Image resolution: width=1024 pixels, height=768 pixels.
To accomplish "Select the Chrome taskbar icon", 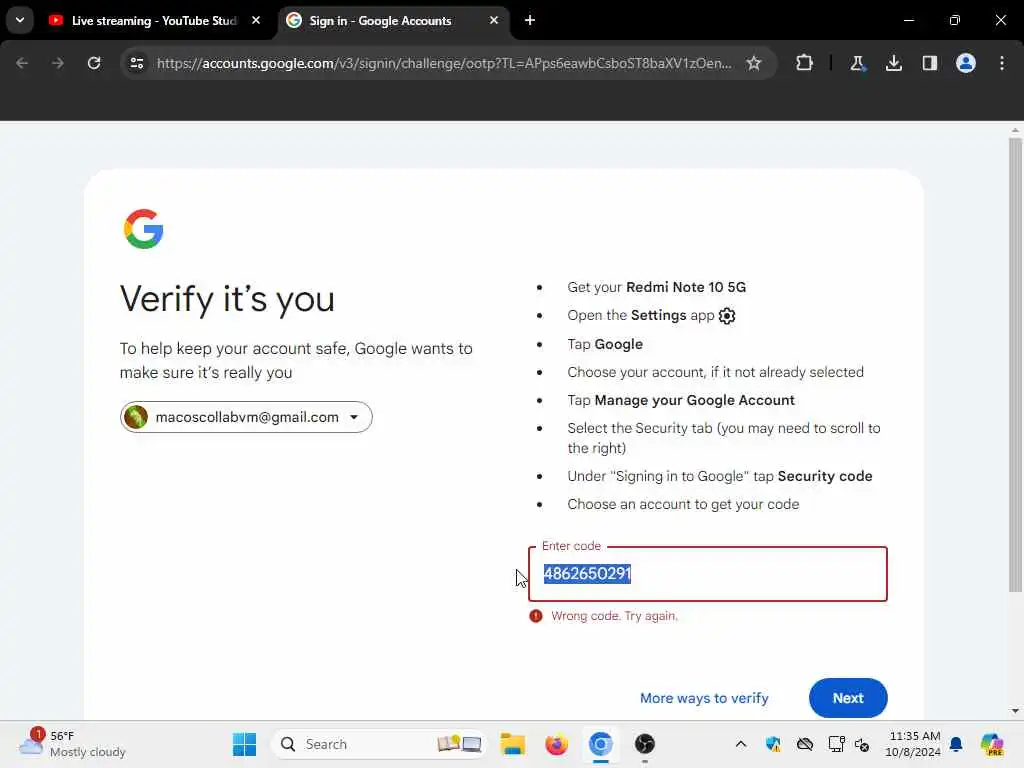I will pos(600,744).
